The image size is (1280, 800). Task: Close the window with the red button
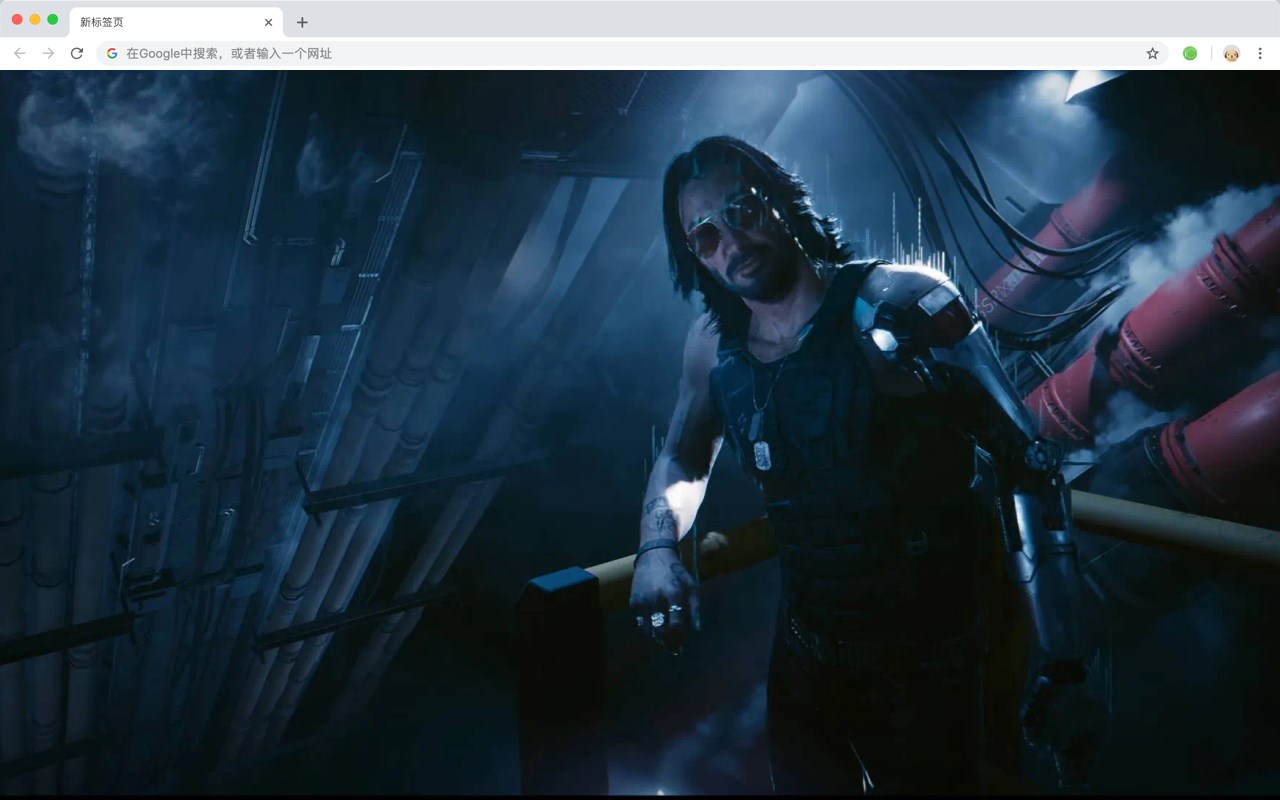click(17, 19)
